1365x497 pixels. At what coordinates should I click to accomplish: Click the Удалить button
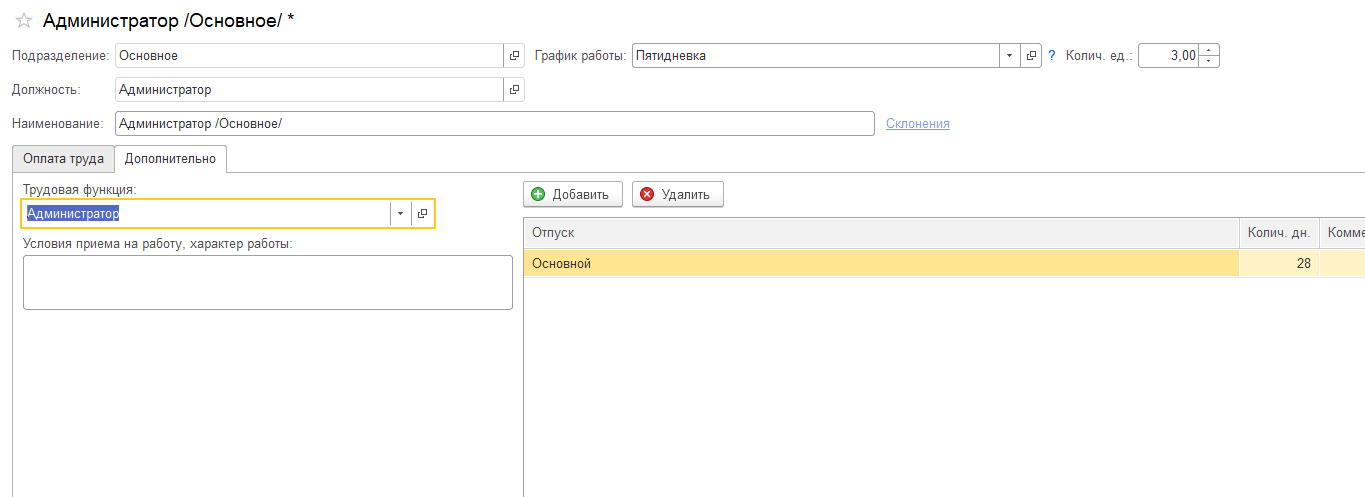[x=678, y=194]
